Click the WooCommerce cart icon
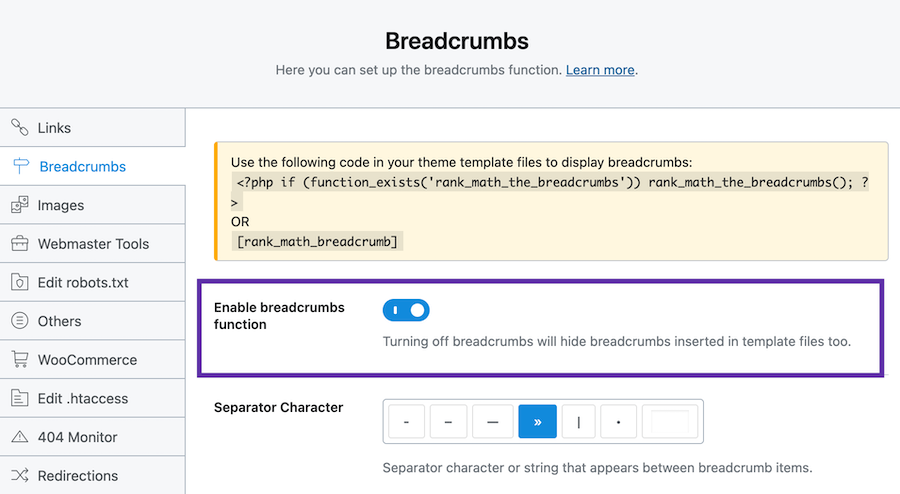This screenshot has height=494, width=900. (x=19, y=359)
